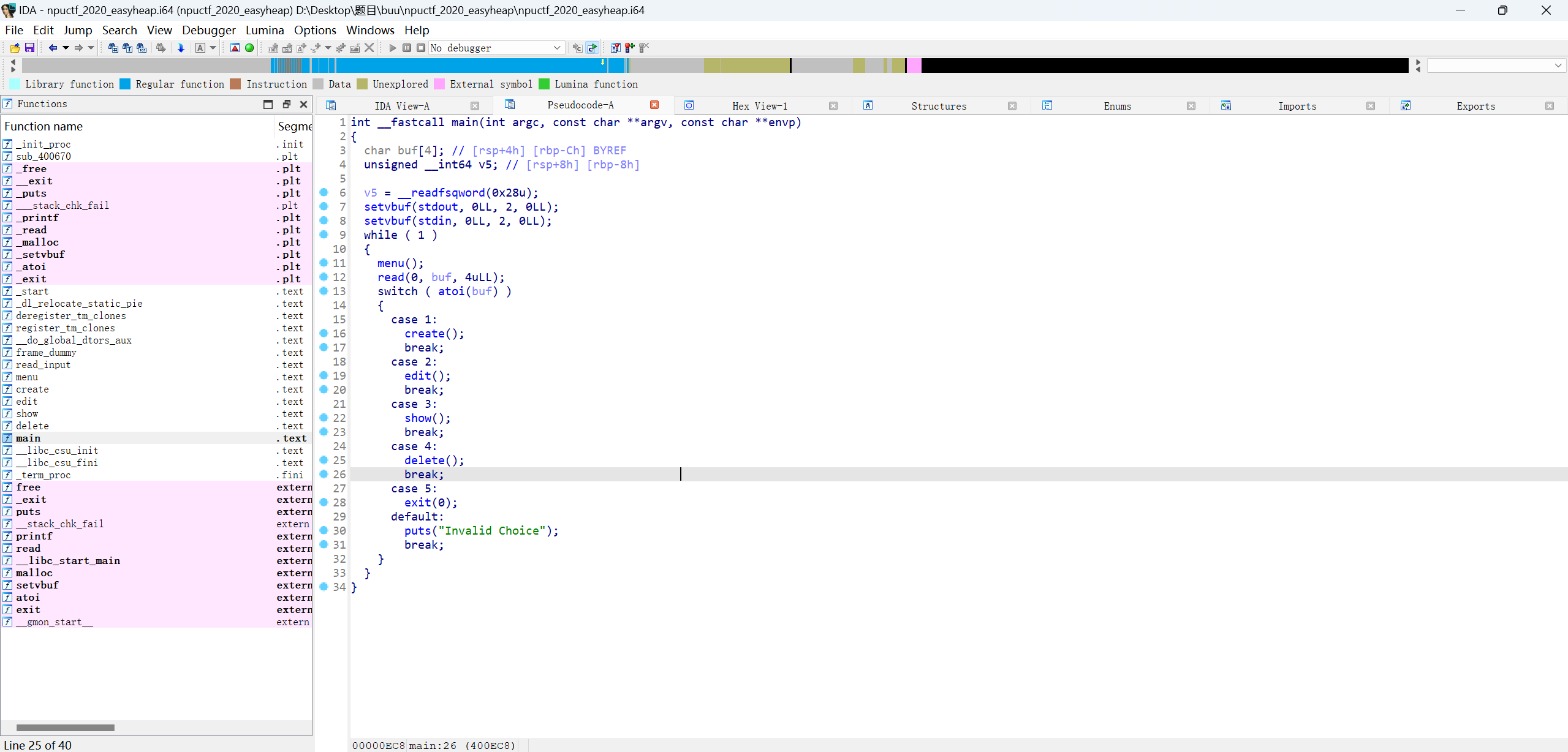
Task: Switch to the IDA View-A tab
Action: pyautogui.click(x=402, y=106)
